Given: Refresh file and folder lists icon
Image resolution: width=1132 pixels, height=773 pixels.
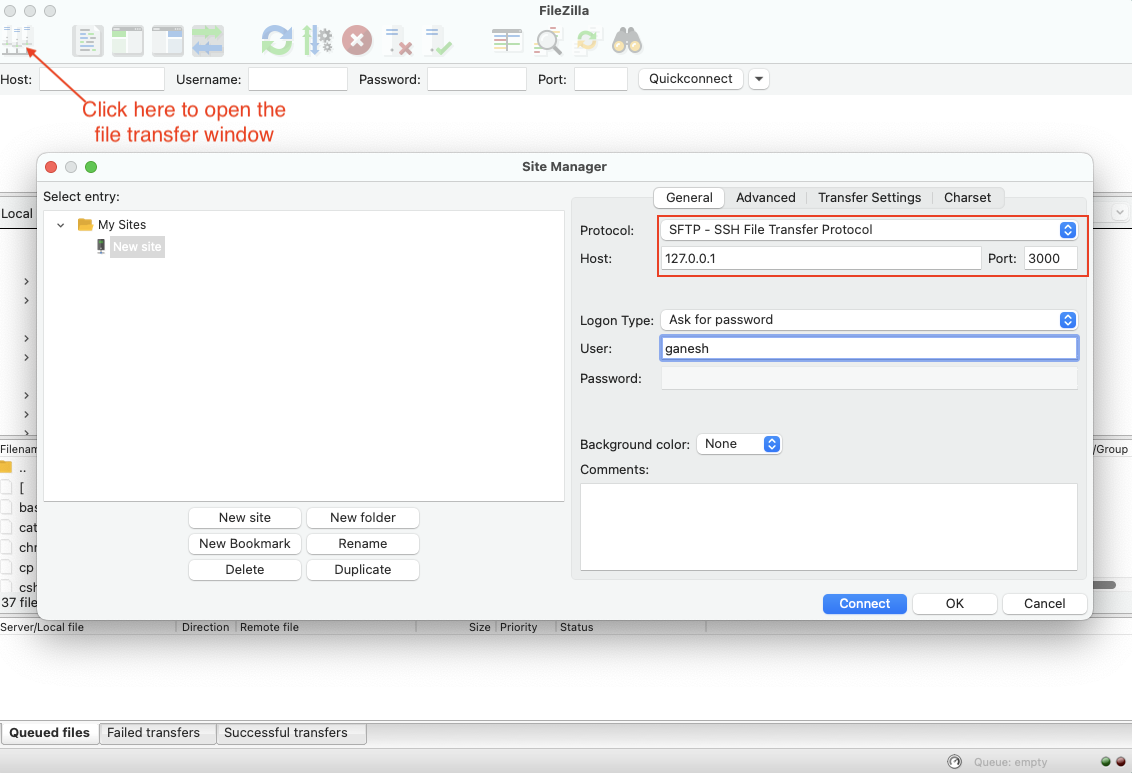Looking at the screenshot, I should pyautogui.click(x=277, y=40).
